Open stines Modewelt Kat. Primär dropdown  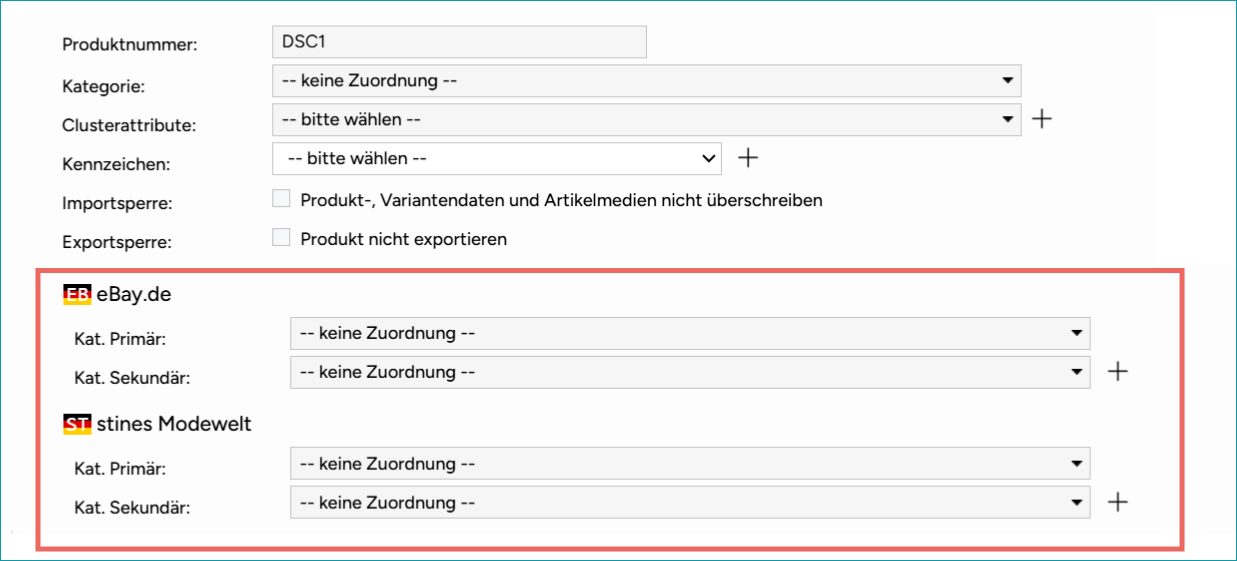click(x=690, y=464)
